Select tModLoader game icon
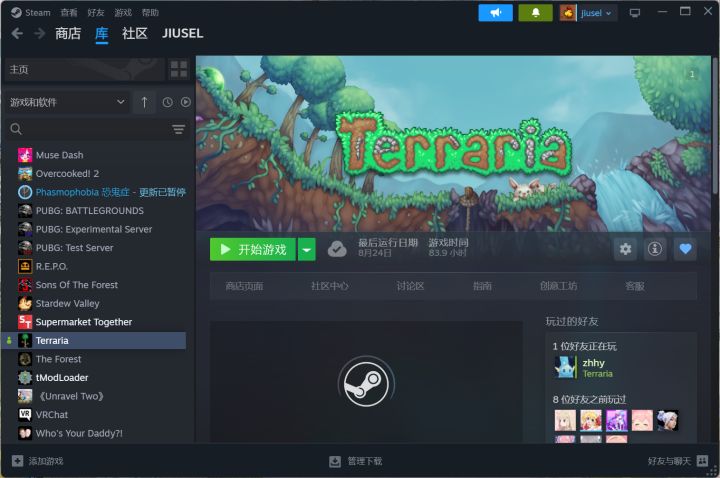 click(x=25, y=377)
